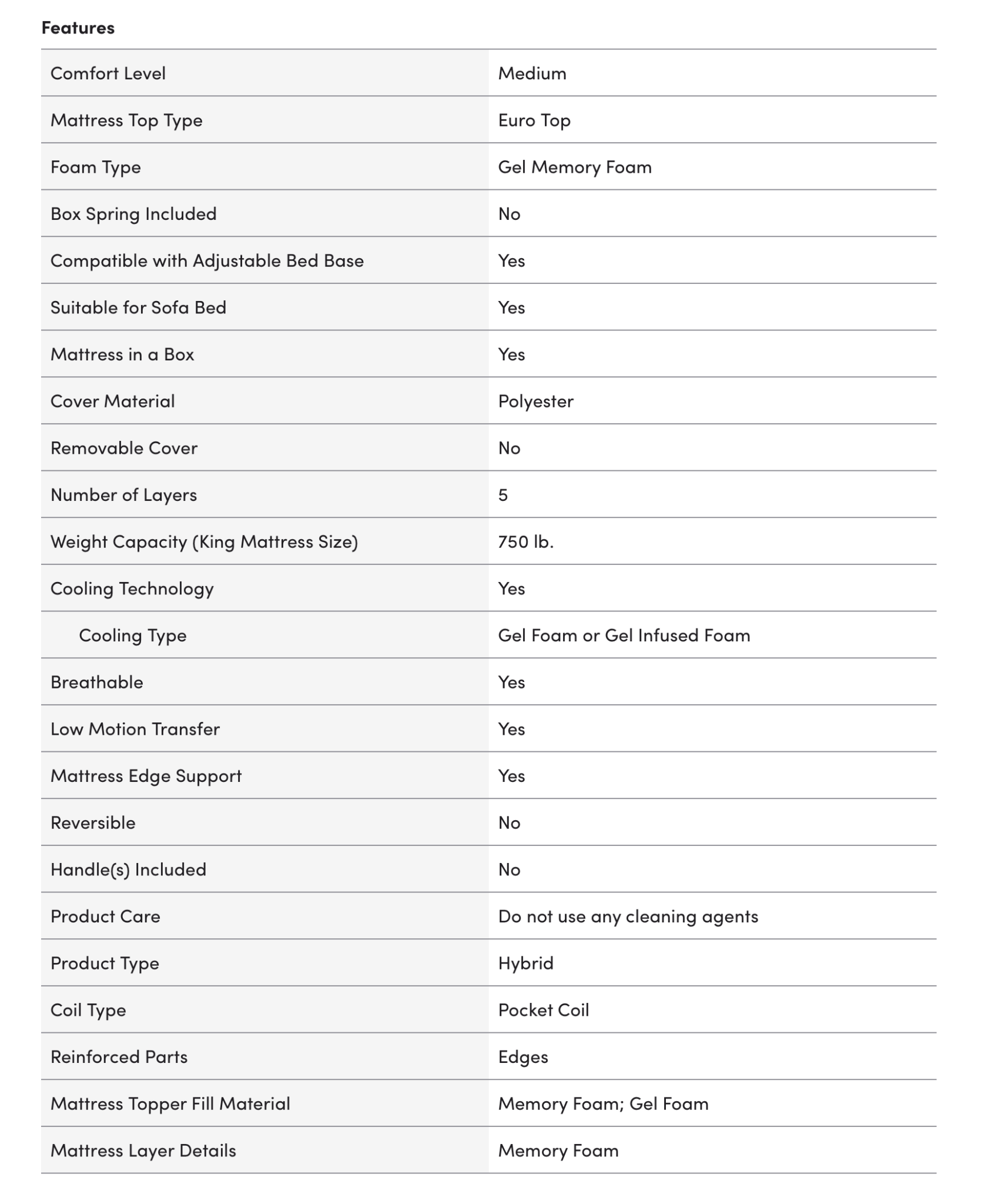Viewport: 988px width, 1204px height.
Task: Click Do not use any cleaning agents
Action: pos(628,917)
